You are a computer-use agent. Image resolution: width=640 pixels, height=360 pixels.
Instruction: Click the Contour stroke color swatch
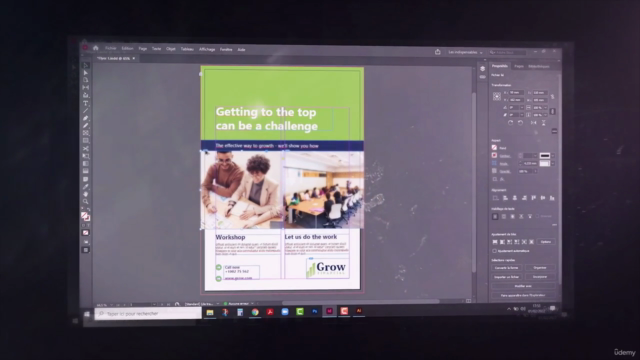click(494, 156)
